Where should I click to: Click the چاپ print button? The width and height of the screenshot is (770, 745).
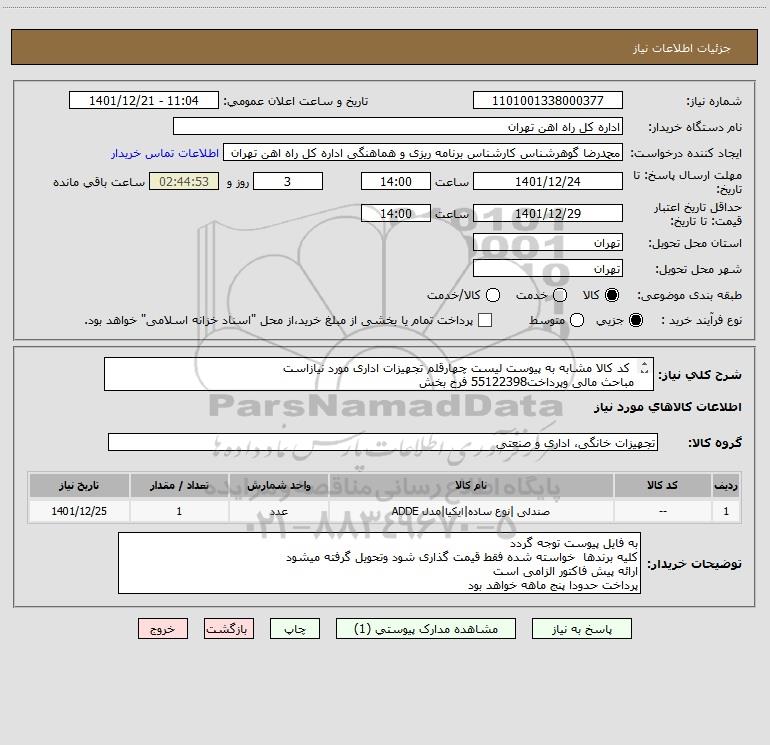click(295, 629)
